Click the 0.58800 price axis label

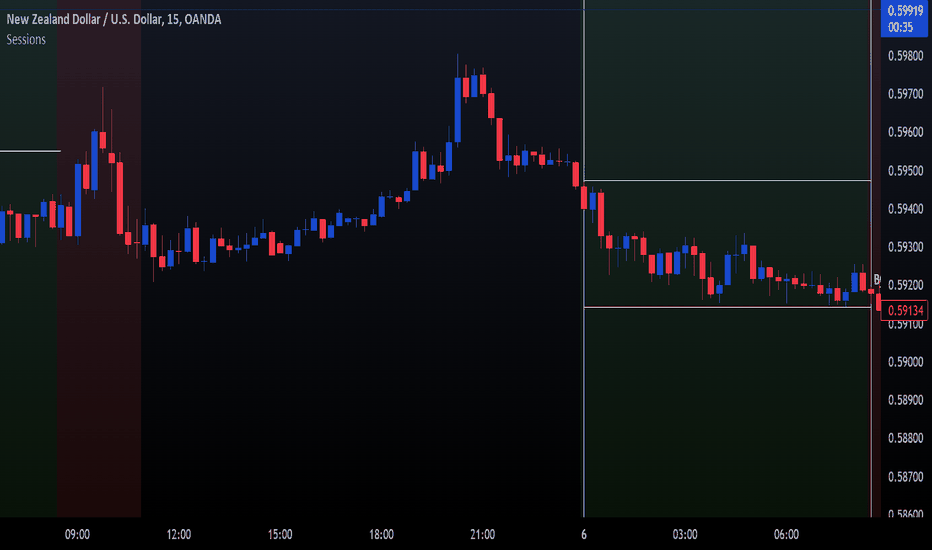(905, 438)
